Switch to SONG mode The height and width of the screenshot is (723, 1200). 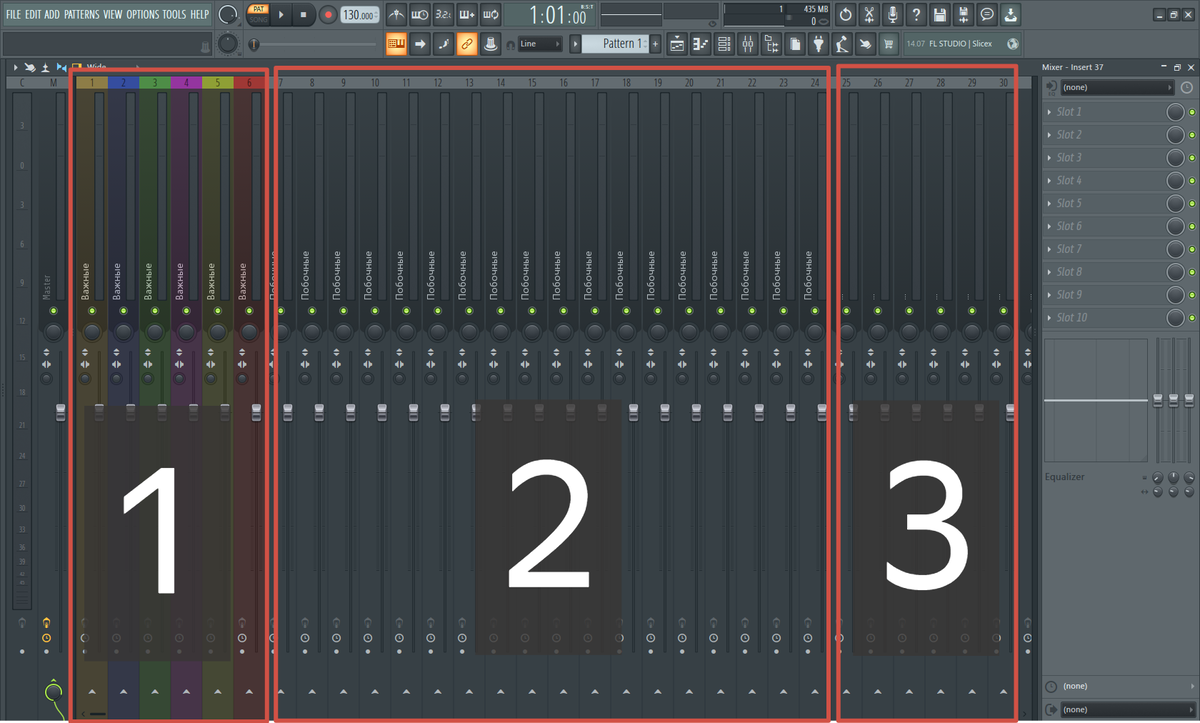258,20
